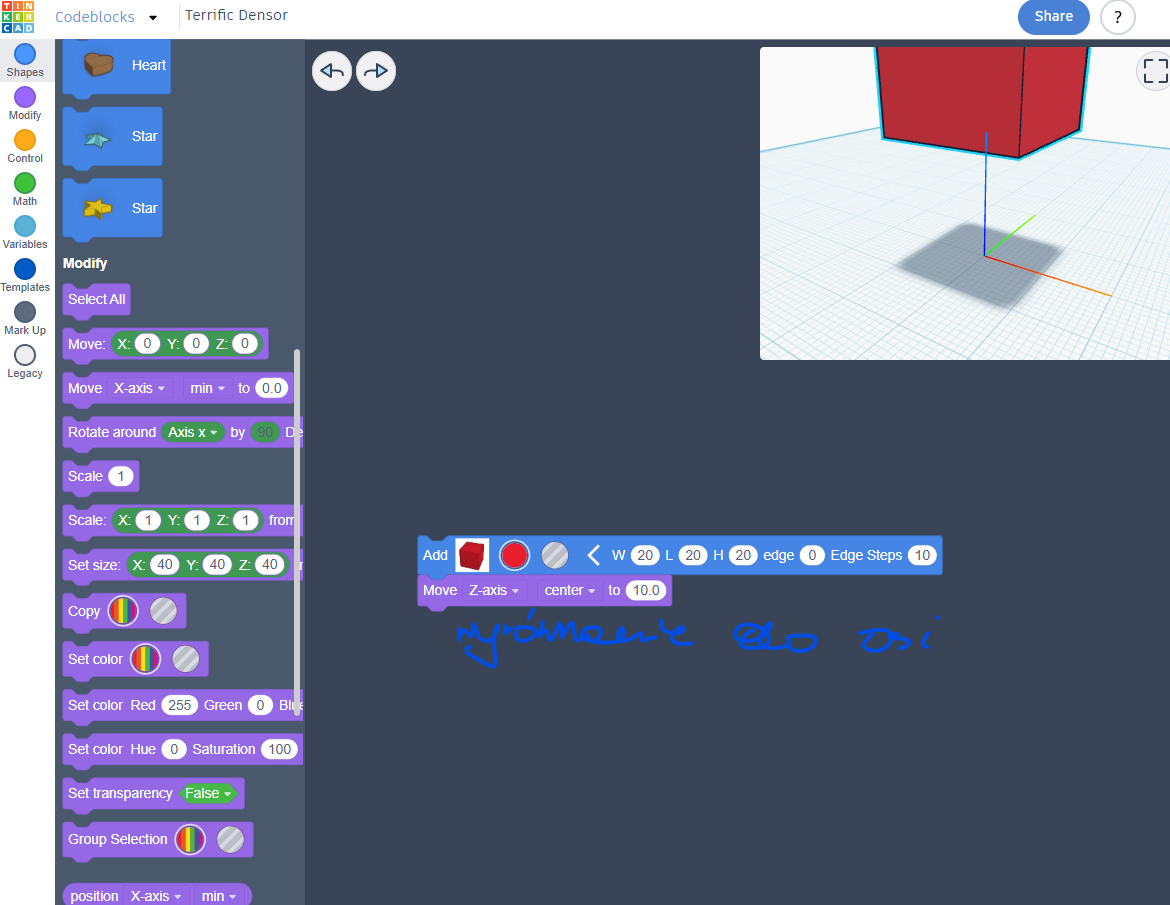
Task: Click the Share button
Action: [x=1053, y=16]
